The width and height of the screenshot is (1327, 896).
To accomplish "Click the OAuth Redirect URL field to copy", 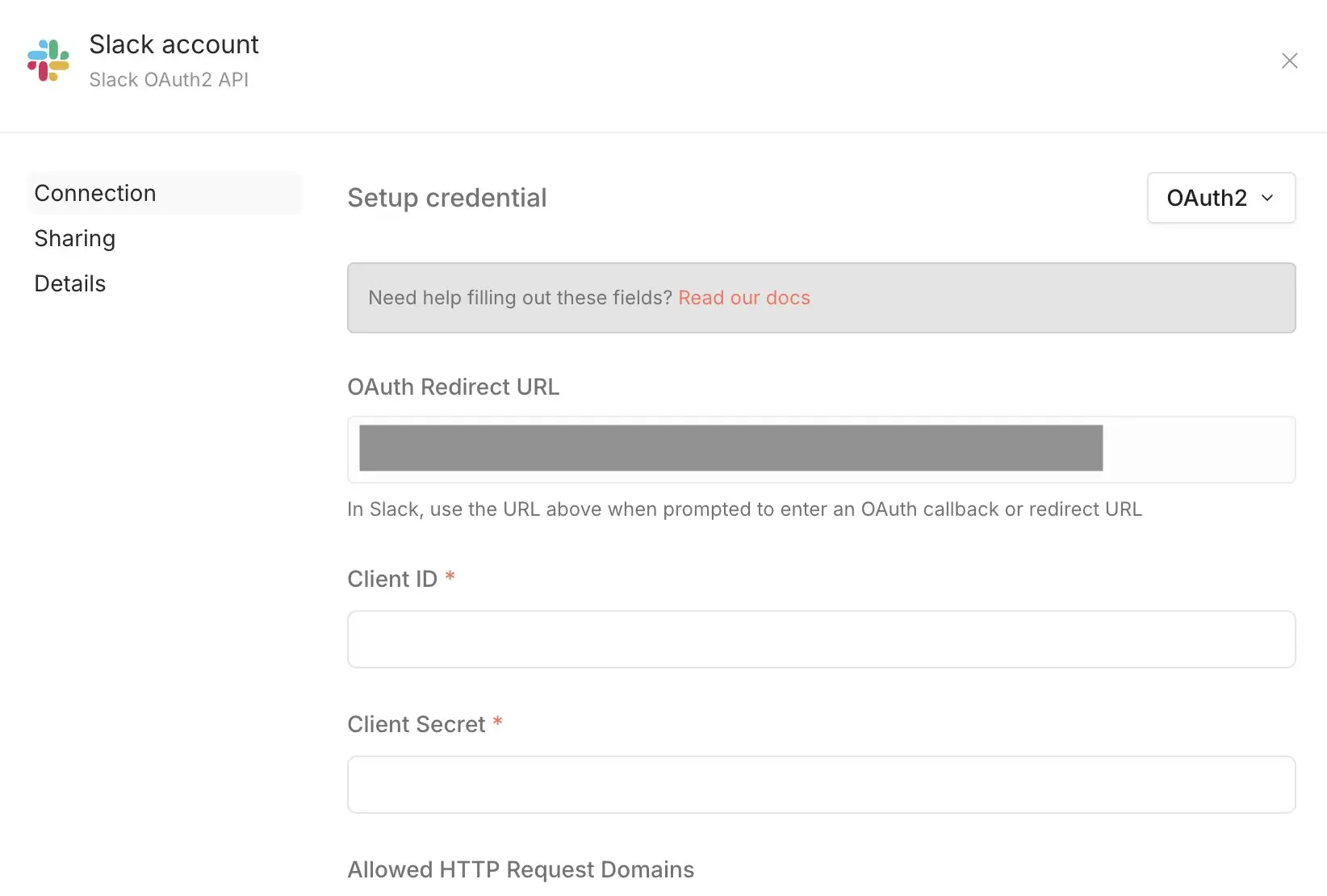I will [730, 449].
